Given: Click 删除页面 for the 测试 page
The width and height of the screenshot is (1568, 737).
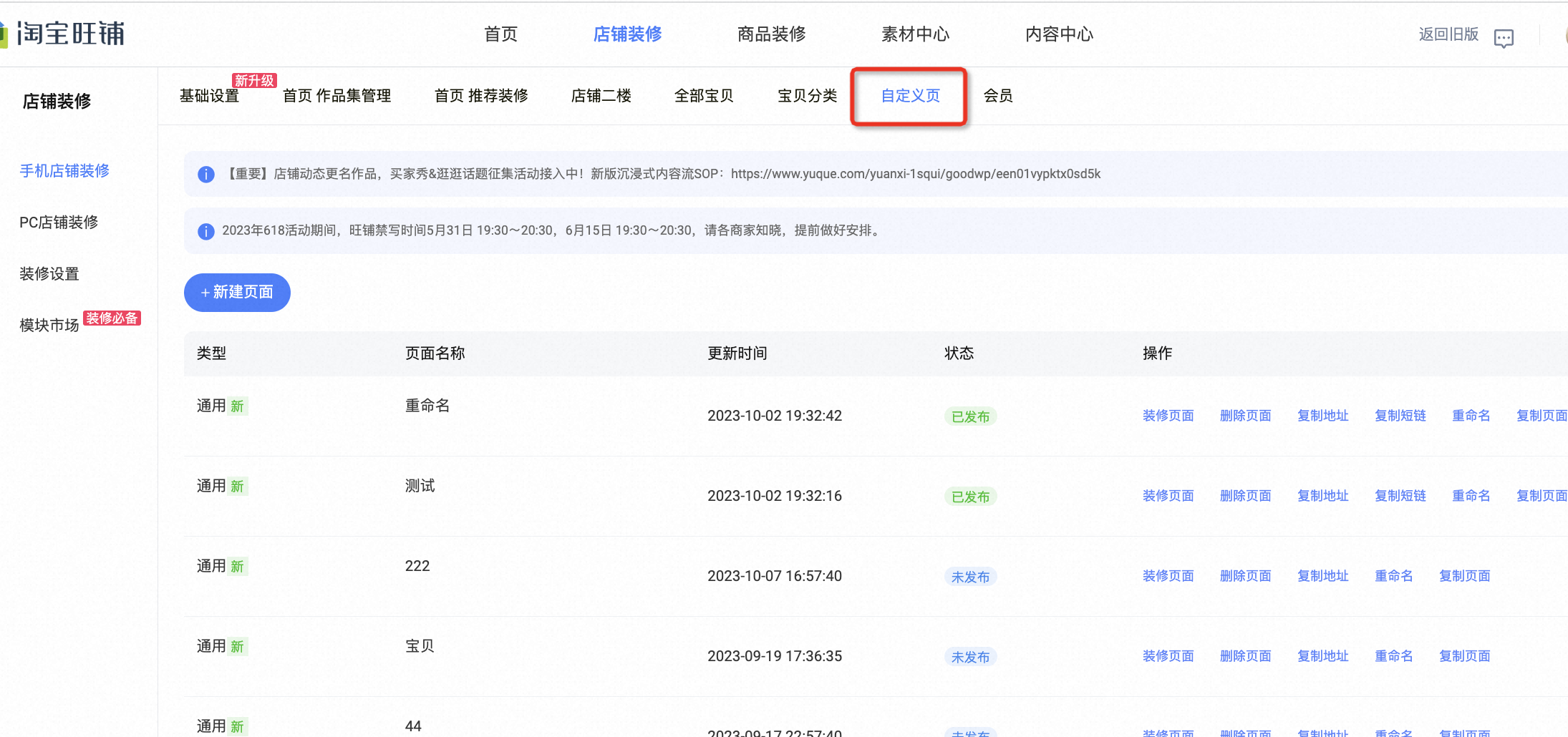Looking at the screenshot, I should [x=1245, y=496].
